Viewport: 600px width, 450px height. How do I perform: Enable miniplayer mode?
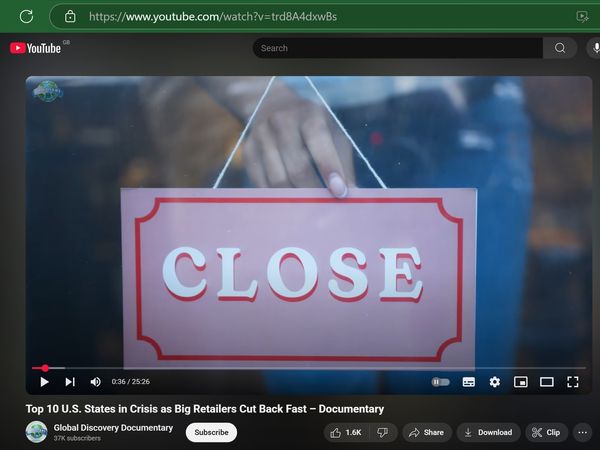pos(521,382)
